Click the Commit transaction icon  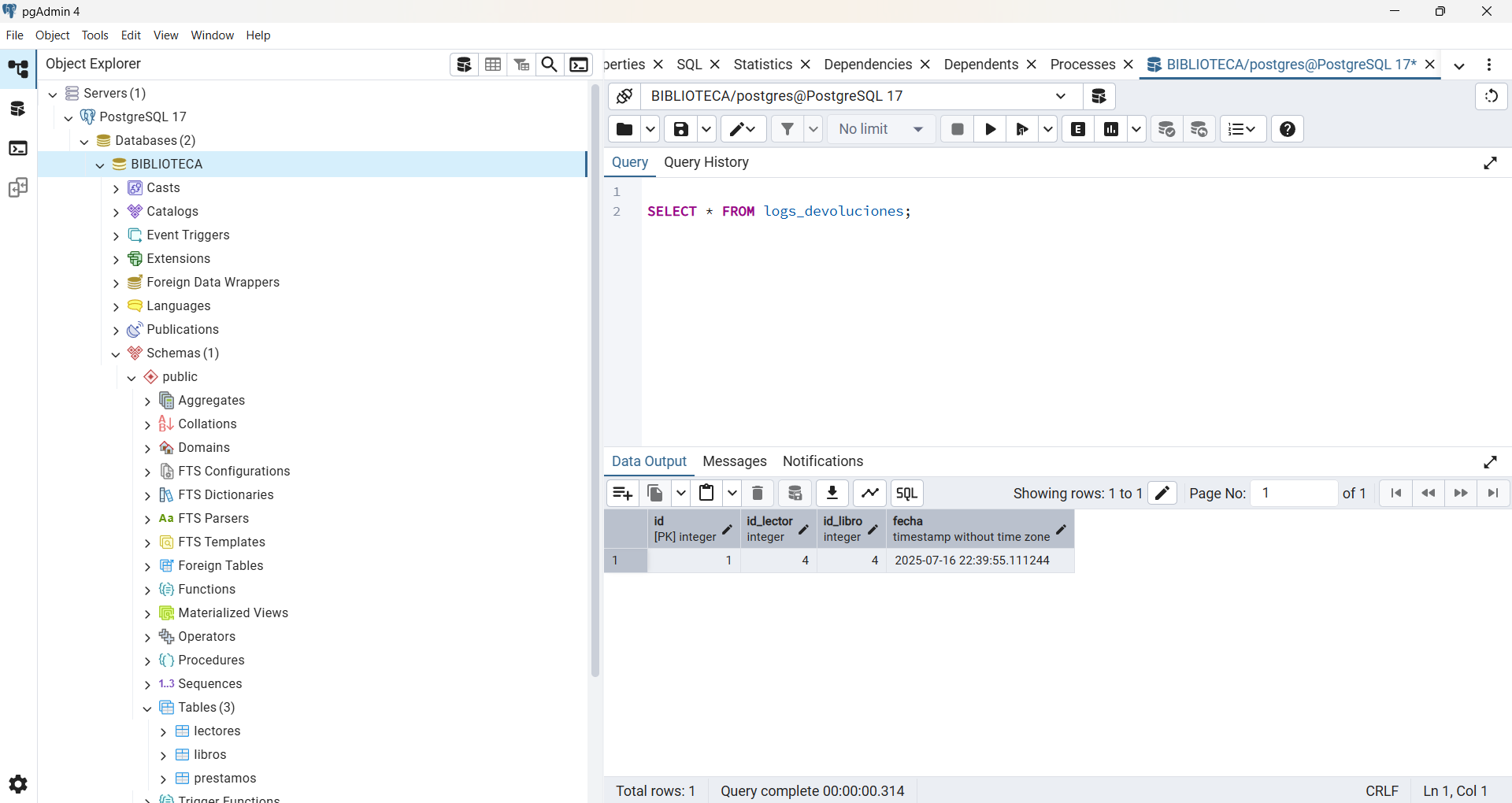pos(1167,129)
